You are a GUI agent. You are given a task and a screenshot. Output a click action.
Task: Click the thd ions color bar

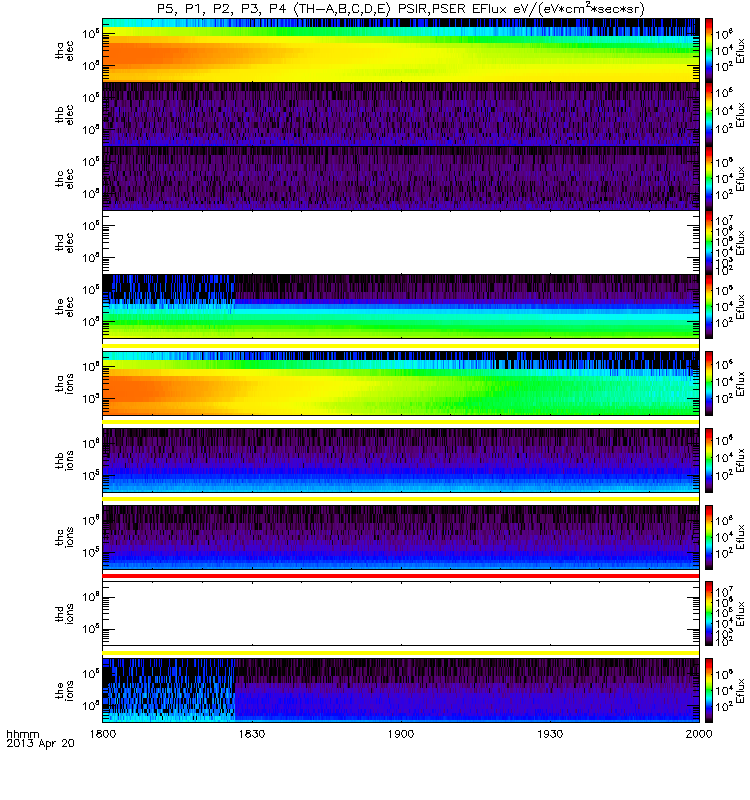pyautogui.click(x=709, y=614)
